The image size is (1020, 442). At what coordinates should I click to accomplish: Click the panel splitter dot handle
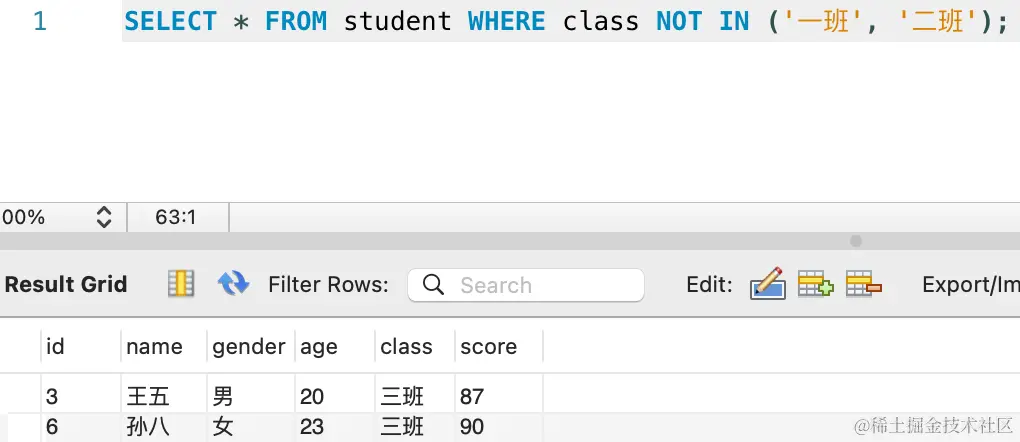pyautogui.click(x=856, y=241)
